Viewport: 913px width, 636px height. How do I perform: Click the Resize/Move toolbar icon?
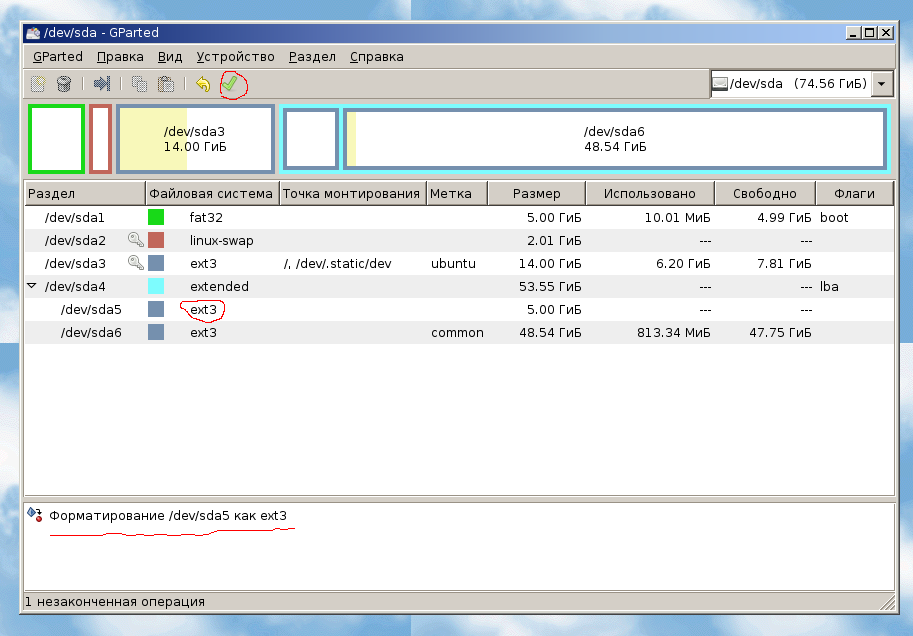(102, 84)
